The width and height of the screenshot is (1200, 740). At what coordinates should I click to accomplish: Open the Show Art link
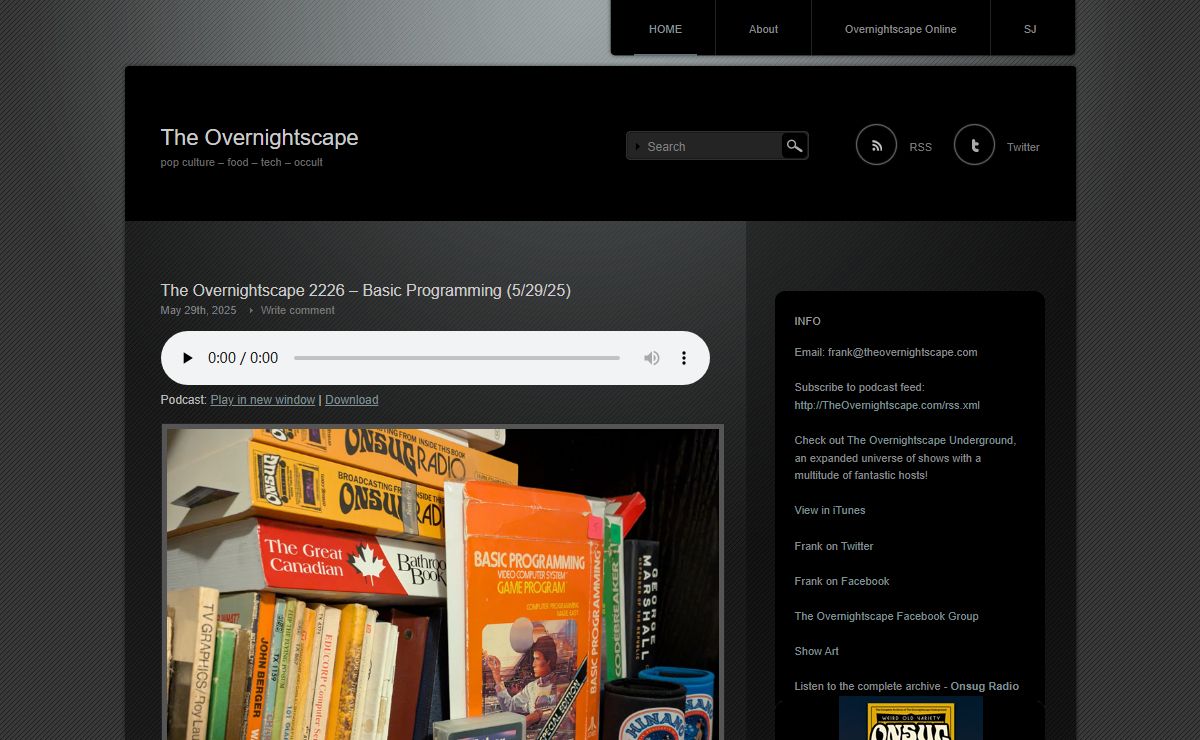click(816, 651)
